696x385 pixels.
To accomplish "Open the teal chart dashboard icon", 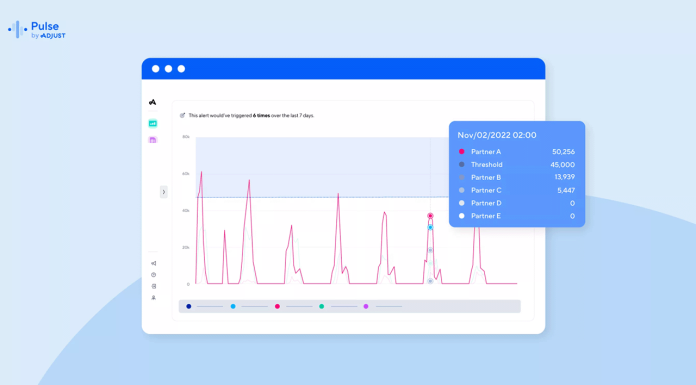I will pyautogui.click(x=153, y=123).
